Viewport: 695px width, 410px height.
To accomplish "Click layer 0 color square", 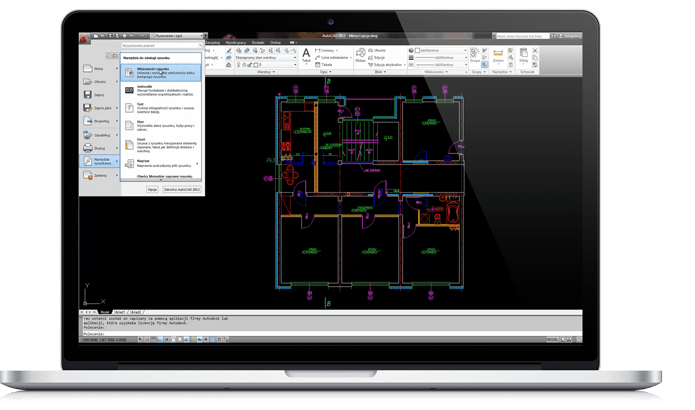I will (255, 65).
